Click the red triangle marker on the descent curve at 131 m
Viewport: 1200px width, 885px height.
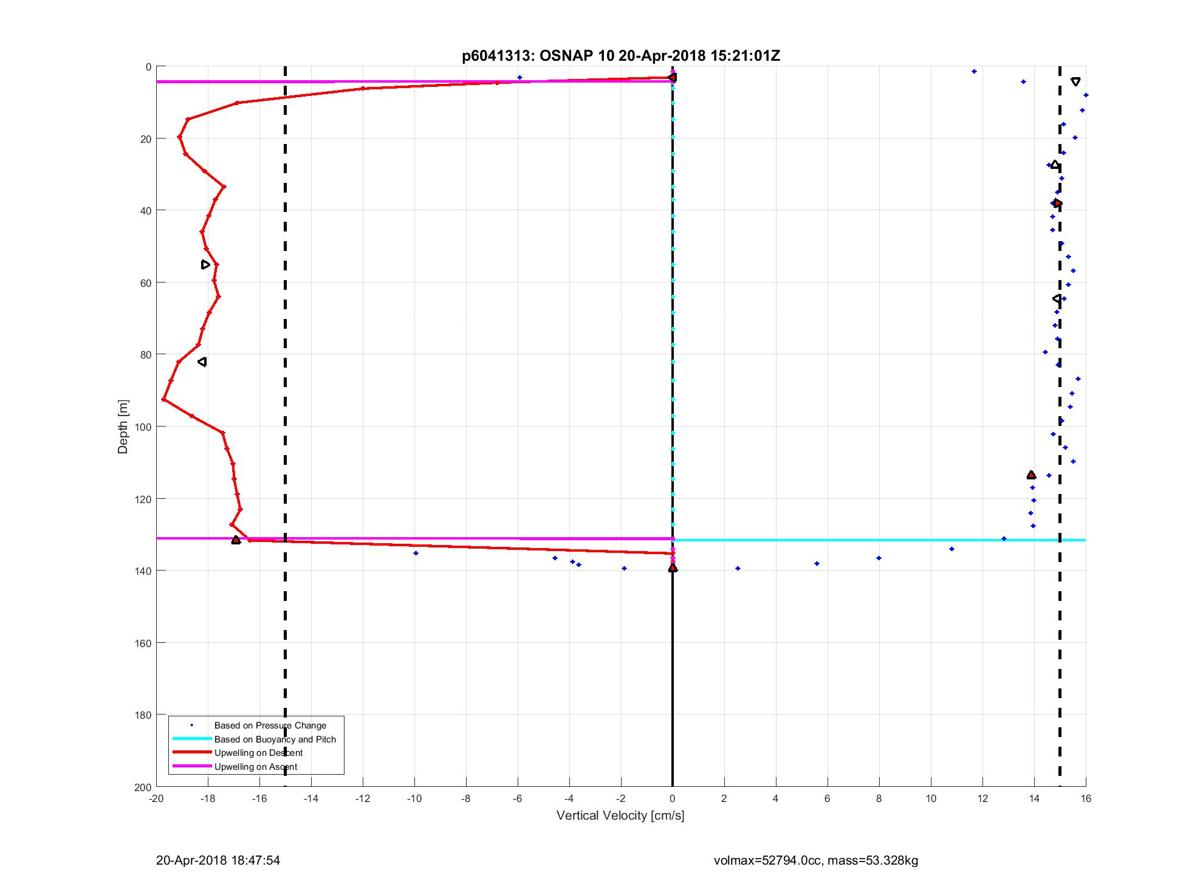click(x=236, y=540)
